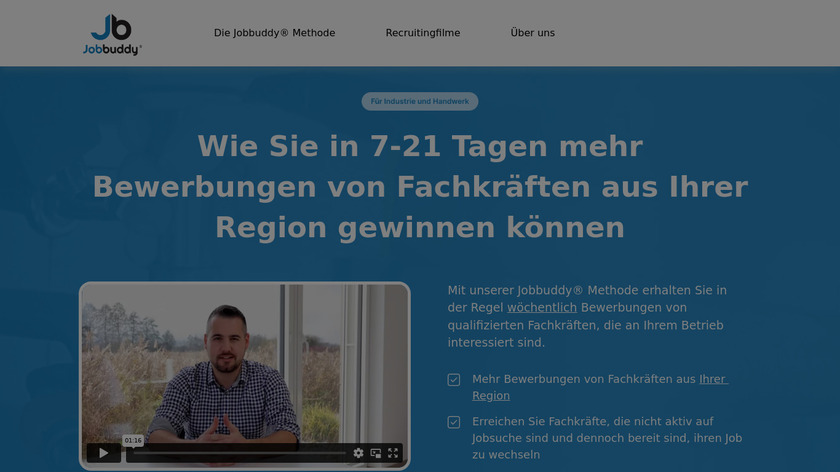This screenshot has width=840, height=472.
Task: Open the Jobbuddy logo homepage link
Action: tap(112, 35)
